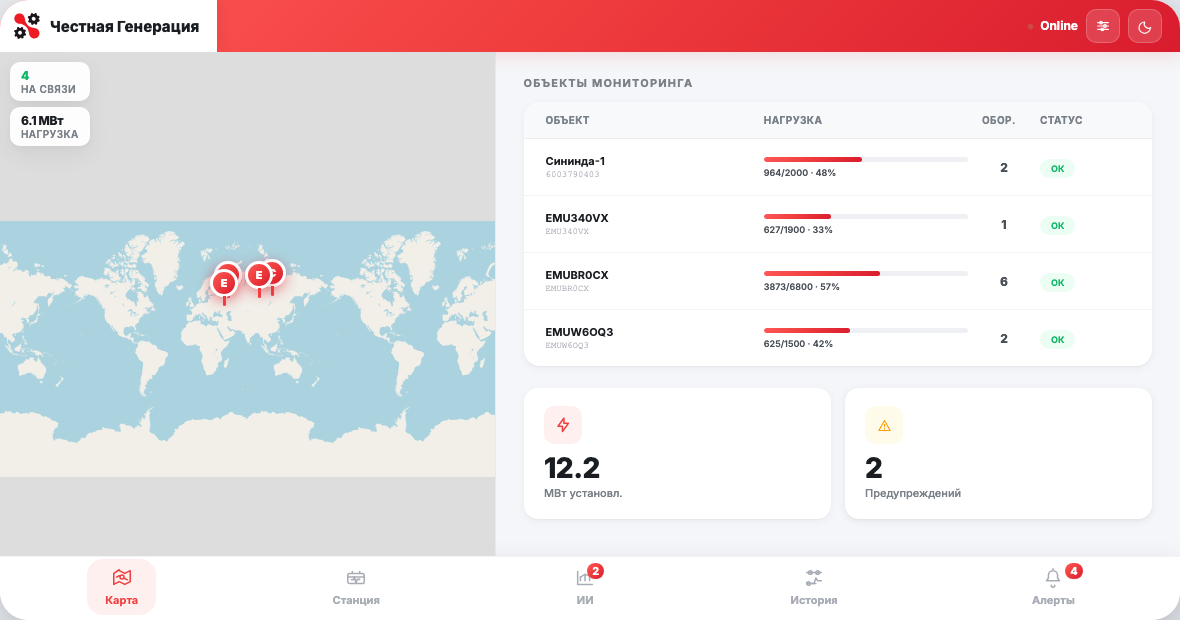Image resolution: width=1180 pixels, height=620 pixels.
Task: Select the EMU340VX object name
Action: 576,218
